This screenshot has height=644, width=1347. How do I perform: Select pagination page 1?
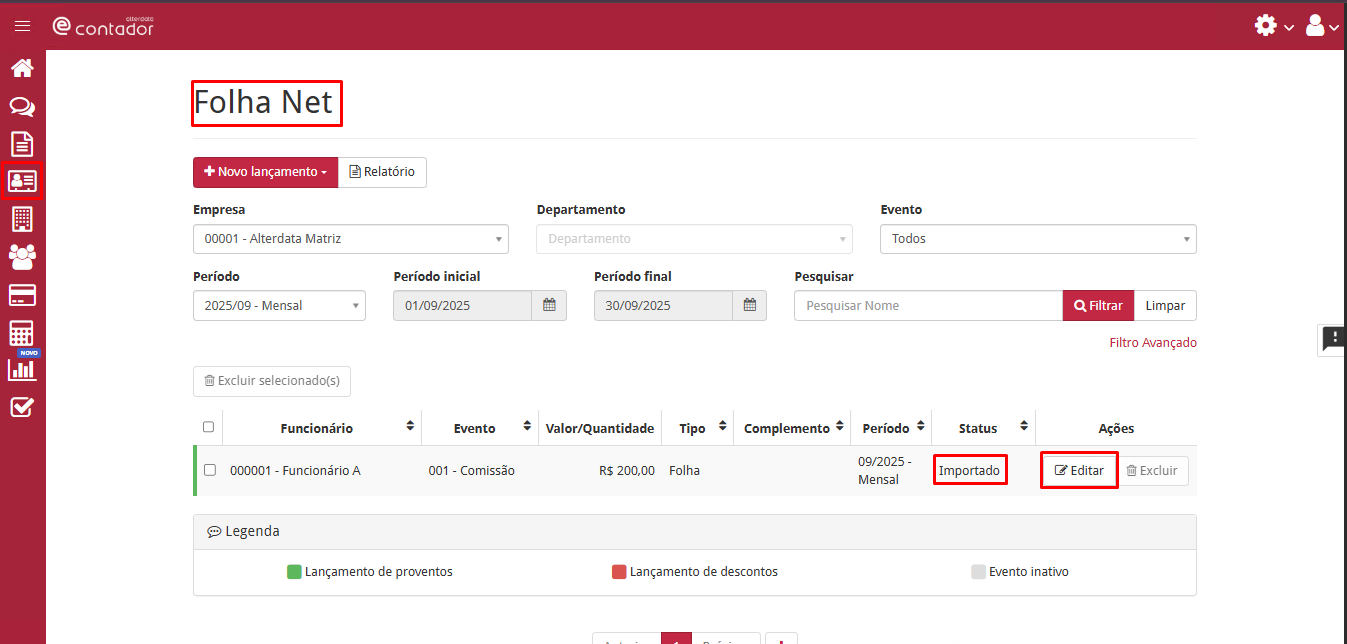[676, 638]
